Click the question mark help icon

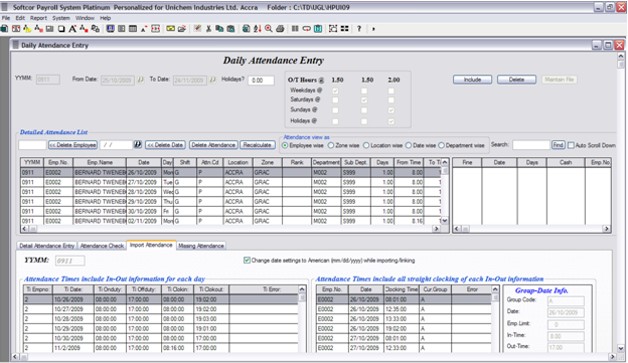click(x=359, y=28)
